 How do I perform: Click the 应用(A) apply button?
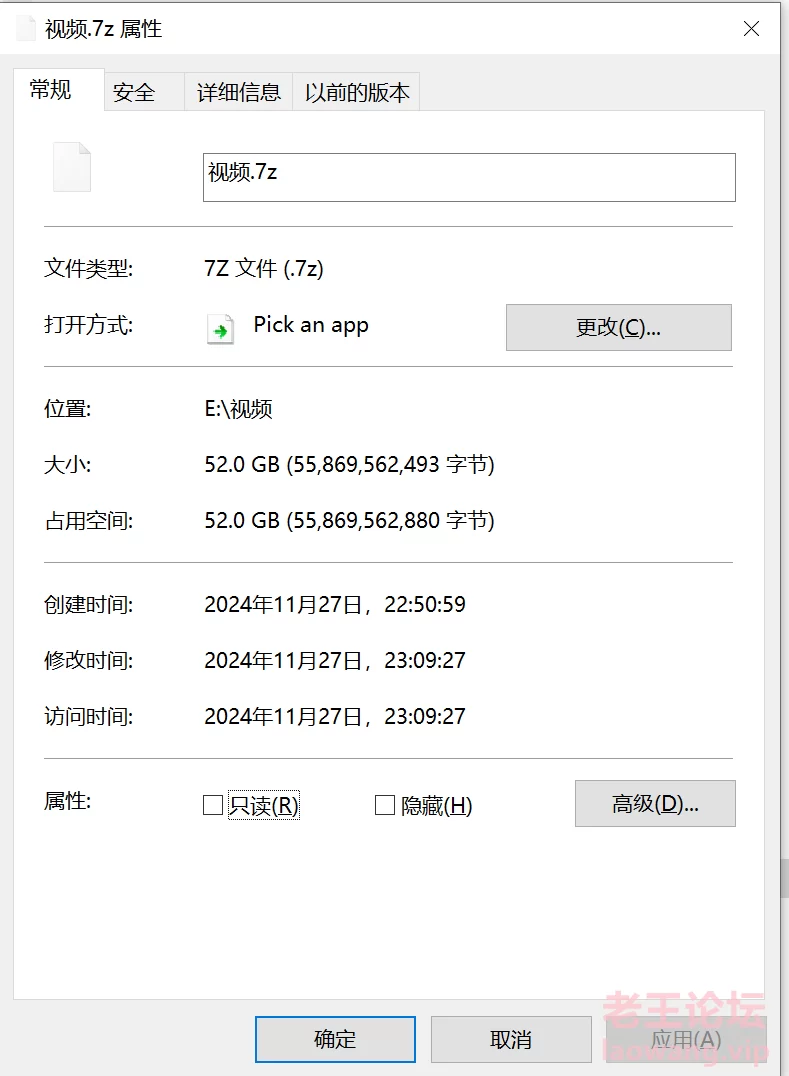click(685, 1040)
